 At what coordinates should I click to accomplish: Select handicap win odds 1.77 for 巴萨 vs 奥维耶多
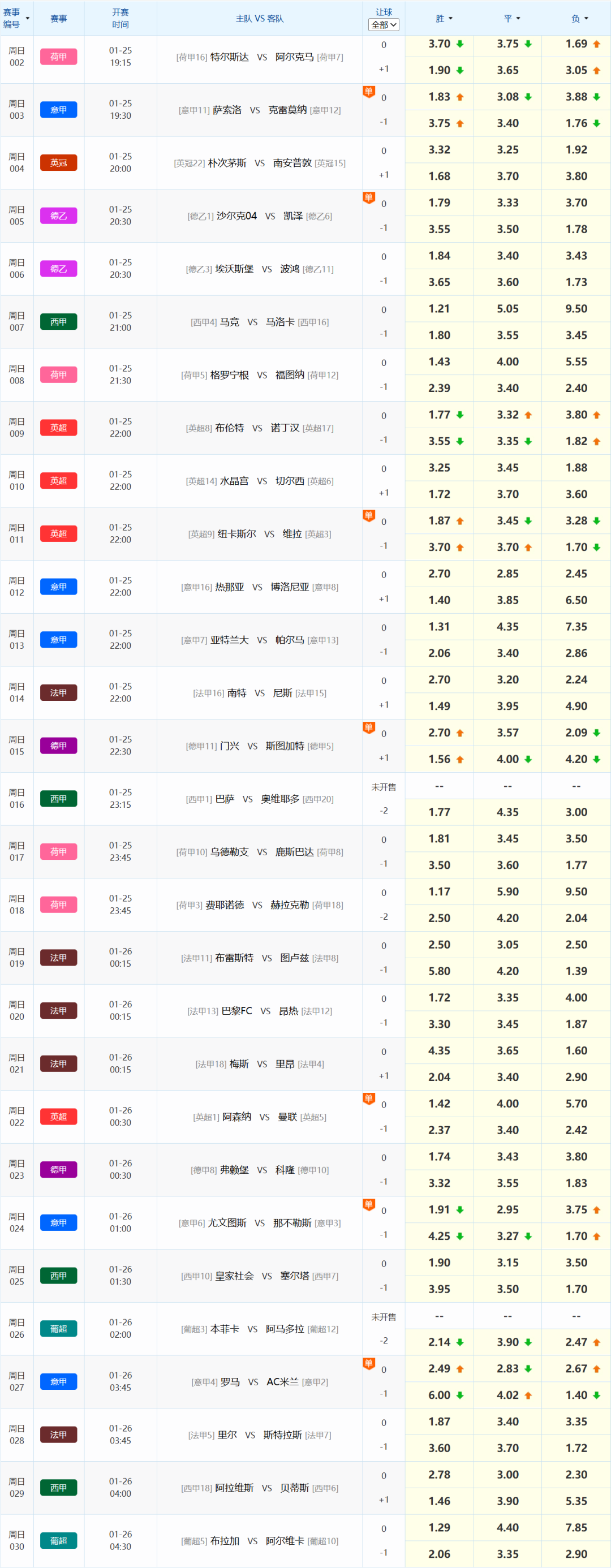[x=440, y=812]
